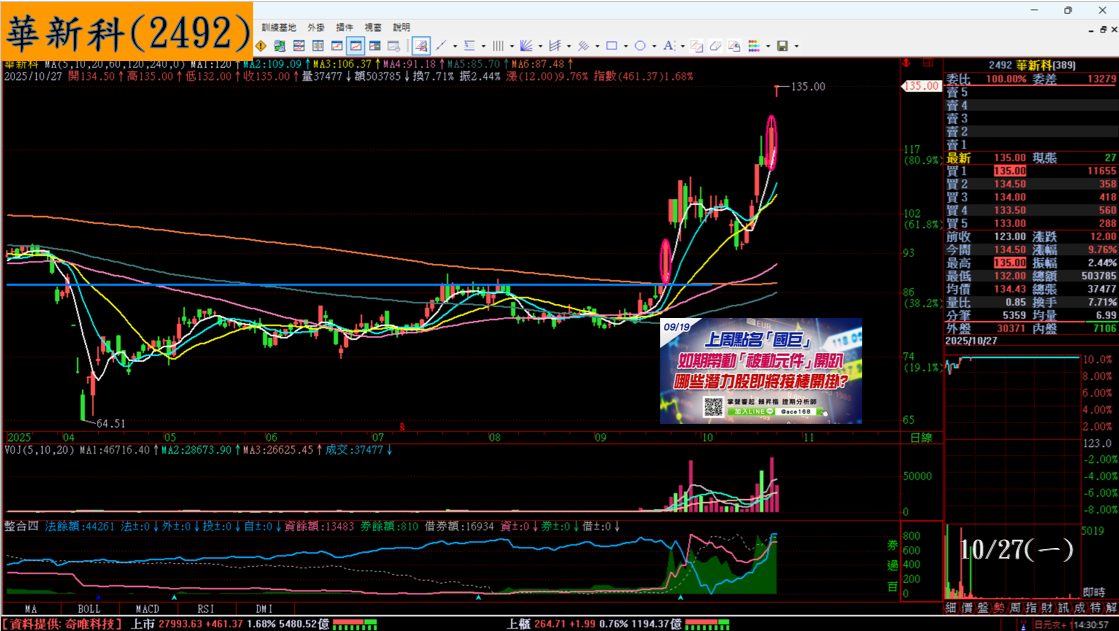
Task: Click the 上櫃 264.71 index status entry
Action: coord(594,624)
